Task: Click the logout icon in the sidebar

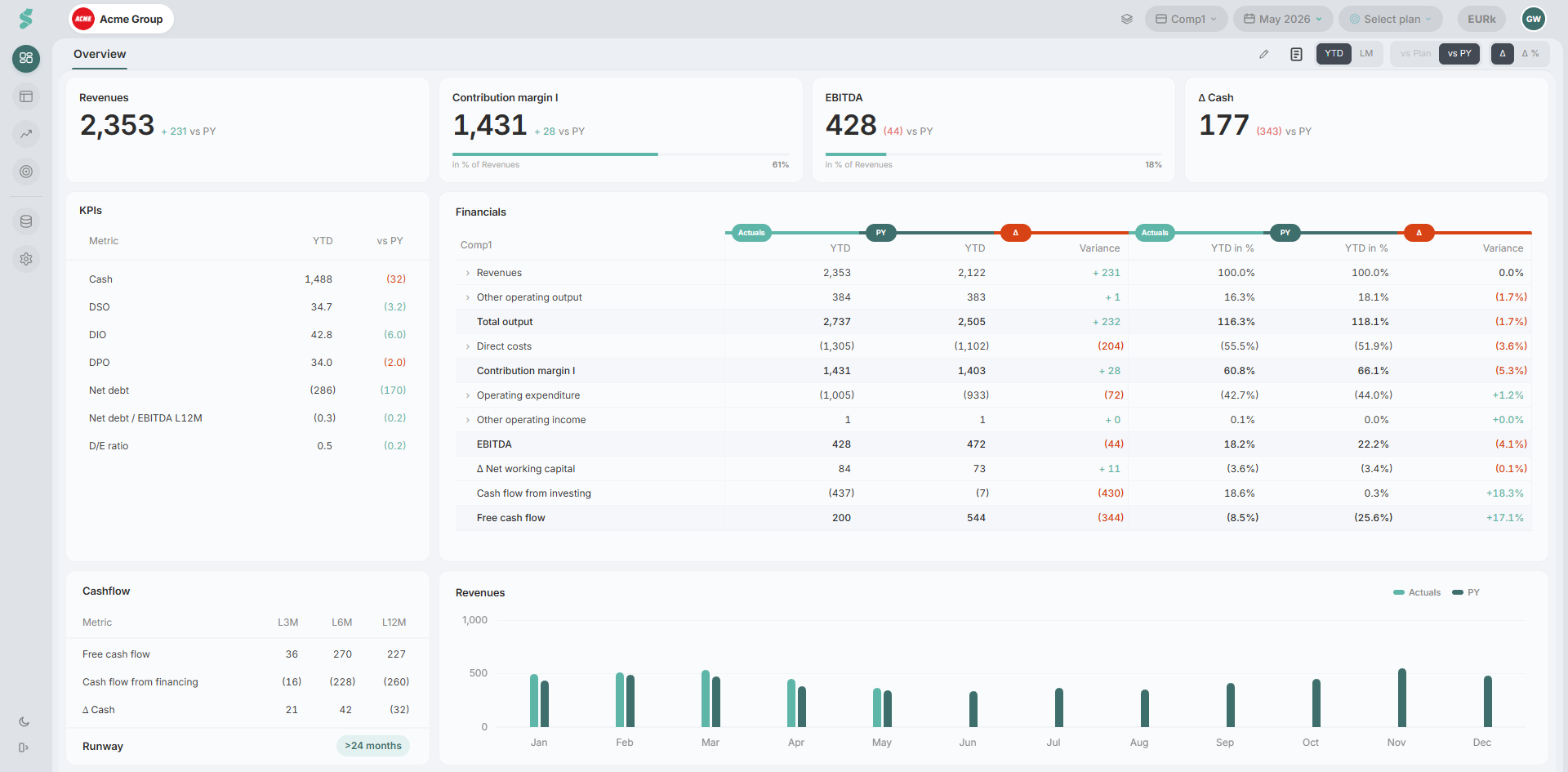Action: 24,747
